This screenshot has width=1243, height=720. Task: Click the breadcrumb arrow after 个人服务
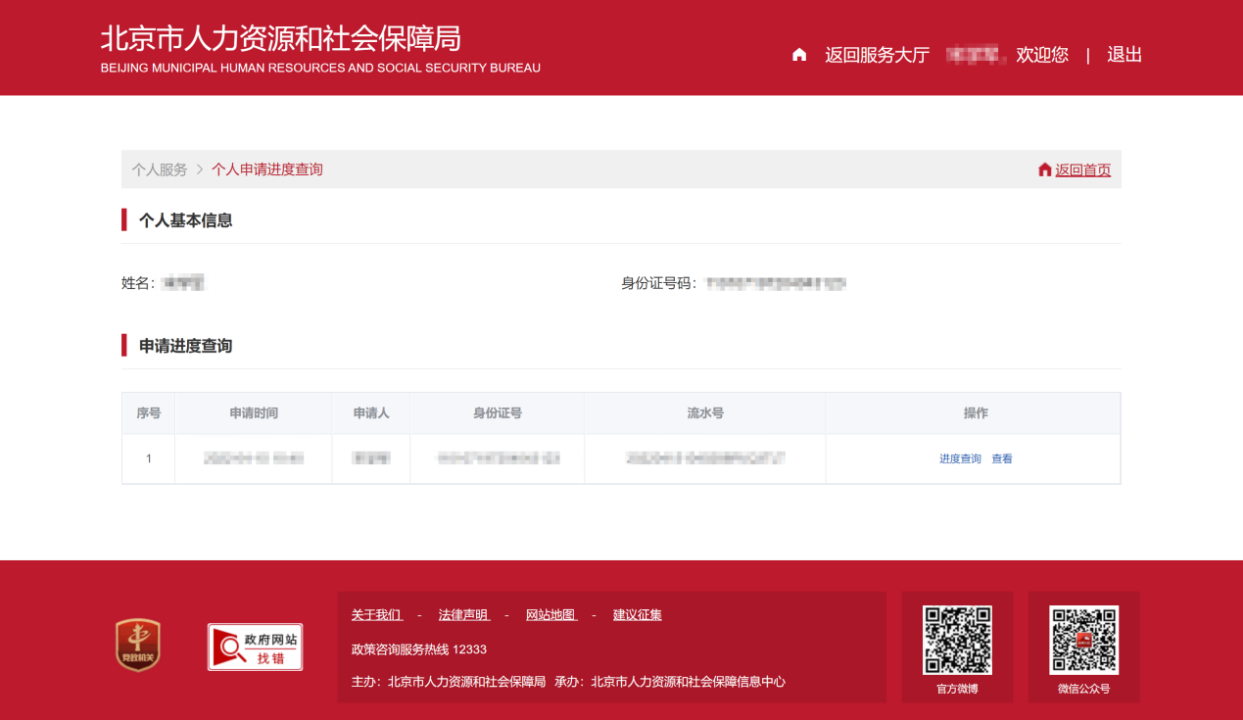click(x=200, y=170)
